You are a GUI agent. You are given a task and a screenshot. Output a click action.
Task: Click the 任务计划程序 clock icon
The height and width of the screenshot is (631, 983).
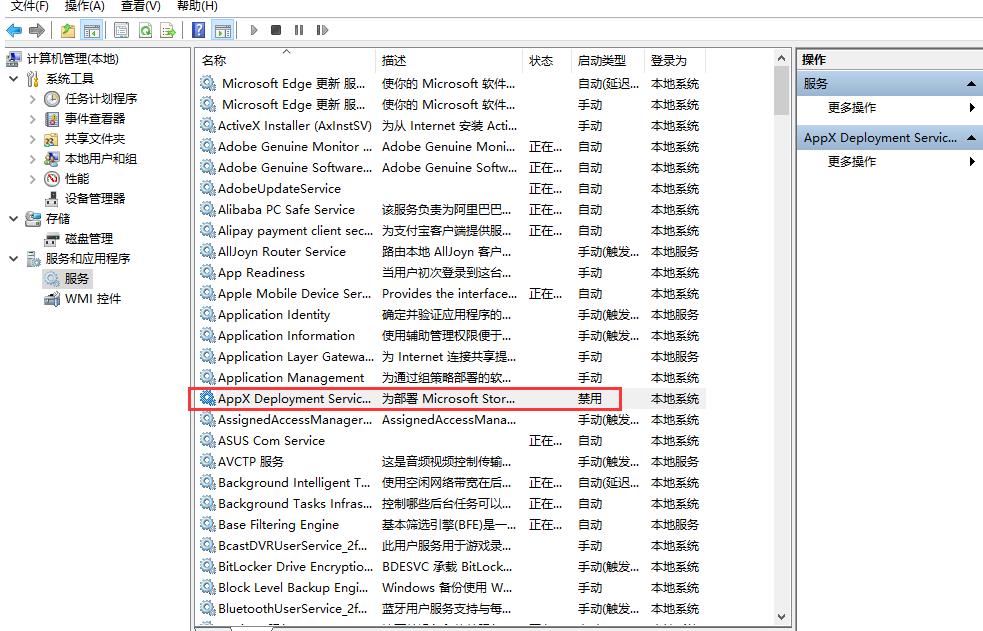point(52,99)
